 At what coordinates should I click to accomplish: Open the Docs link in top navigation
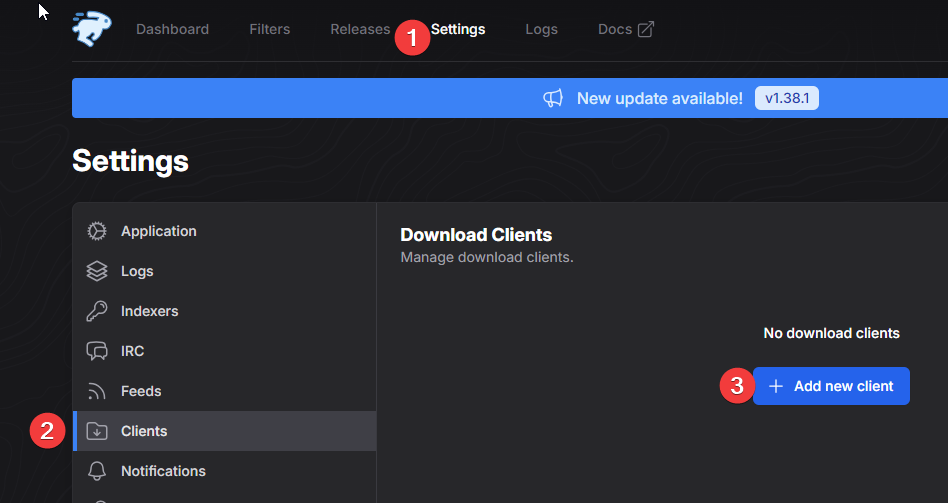614,29
